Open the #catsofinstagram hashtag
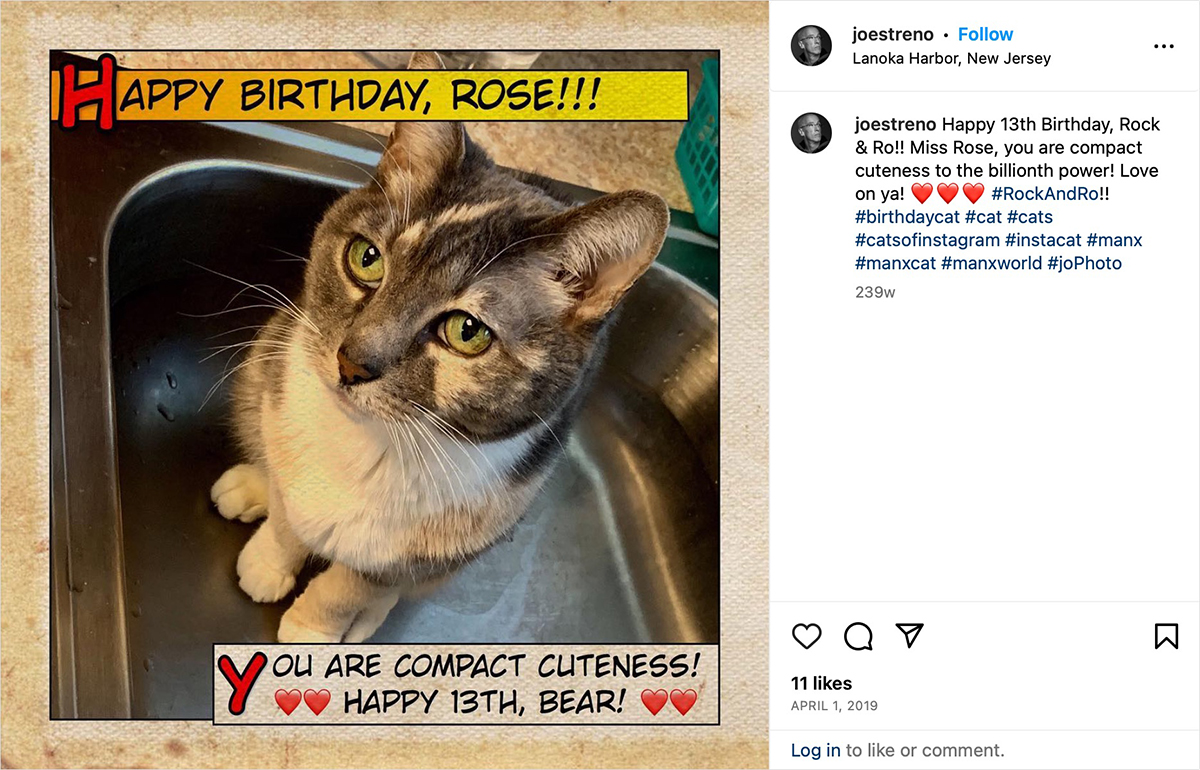1200x770 pixels. [x=927, y=240]
